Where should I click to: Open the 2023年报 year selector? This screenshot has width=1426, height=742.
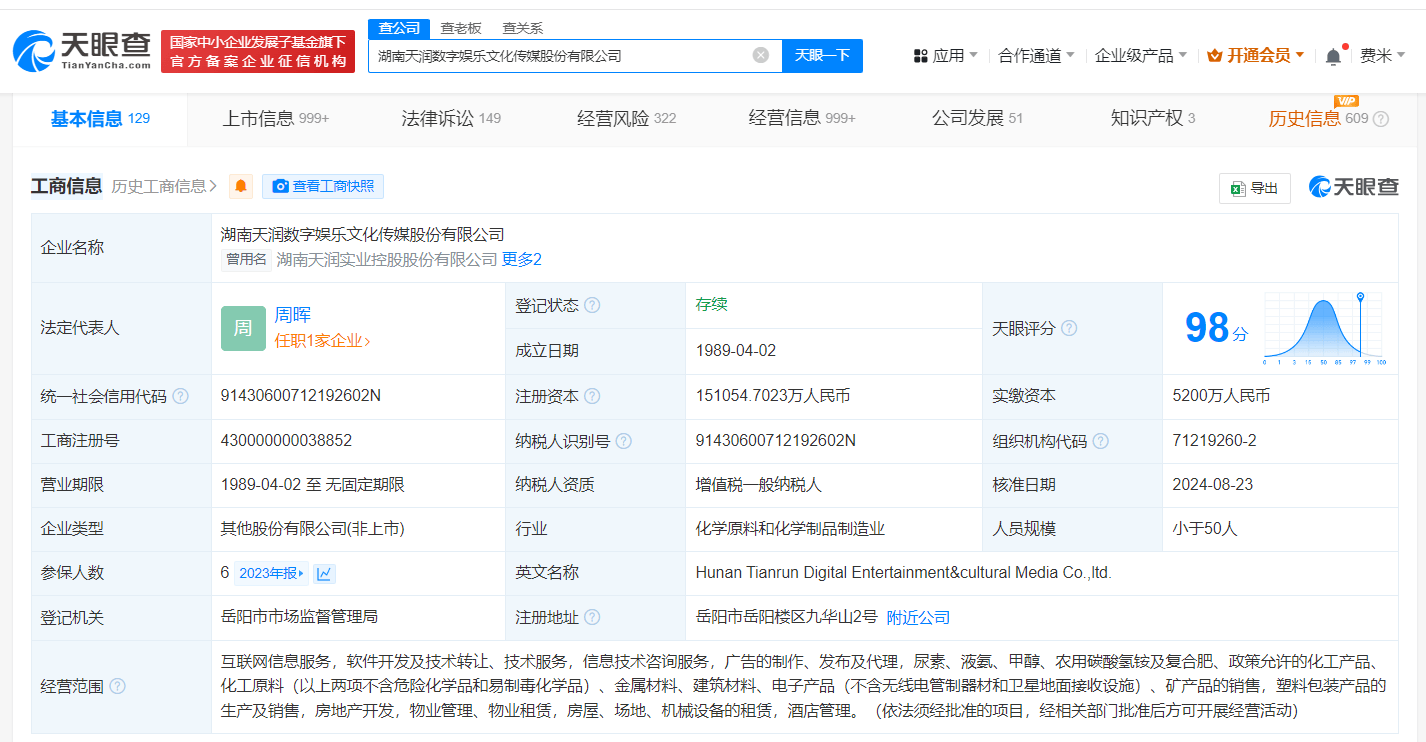coord(271,573)
